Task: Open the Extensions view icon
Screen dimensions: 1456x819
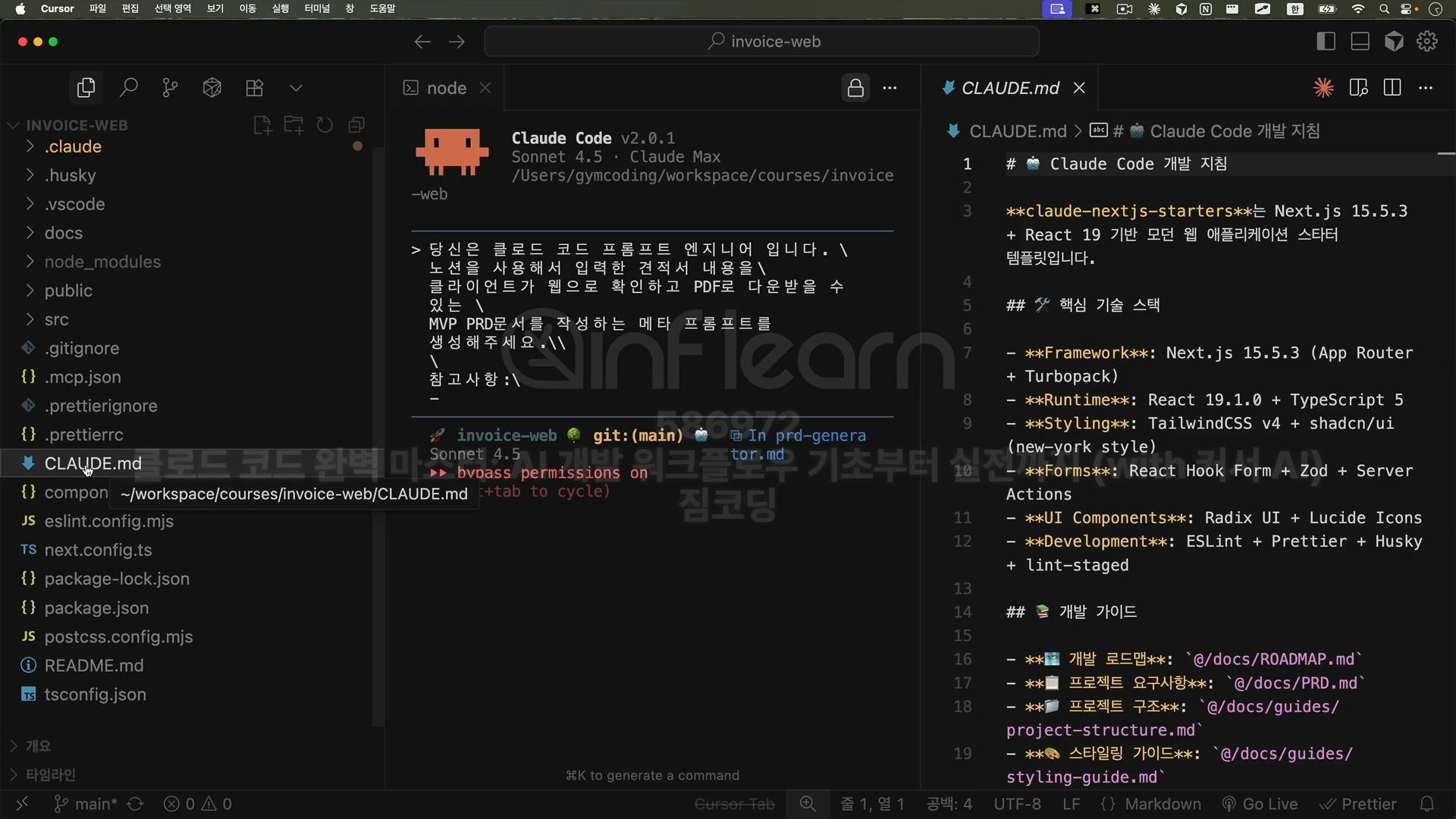Action: click(255, 88)
